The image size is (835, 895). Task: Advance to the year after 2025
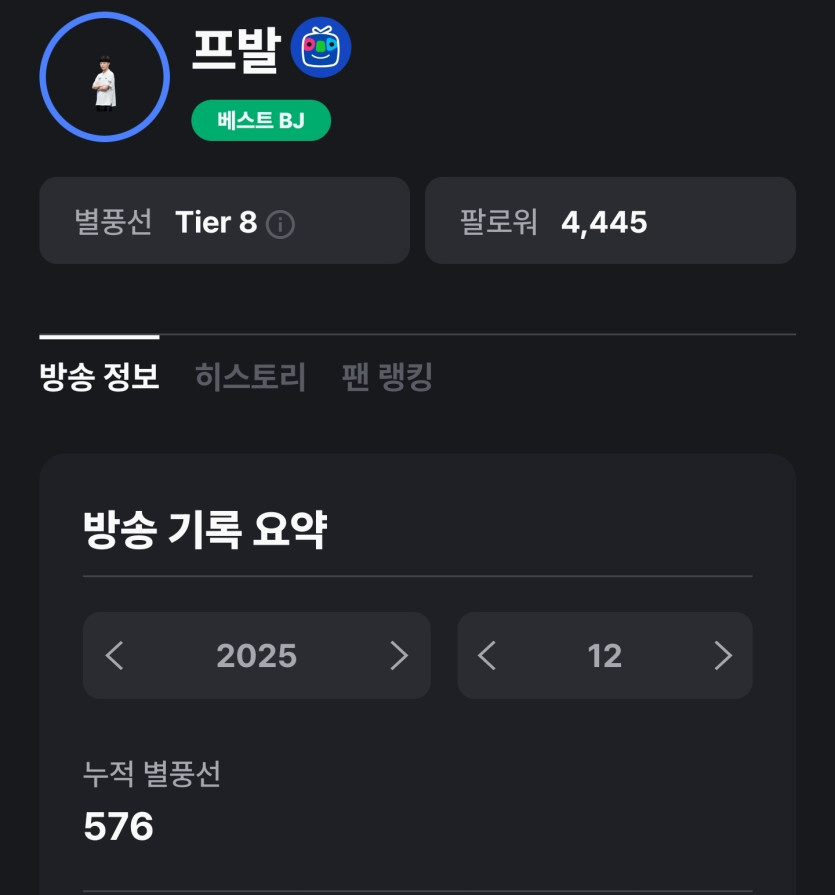pyautogui.click(x=398, y=656)
